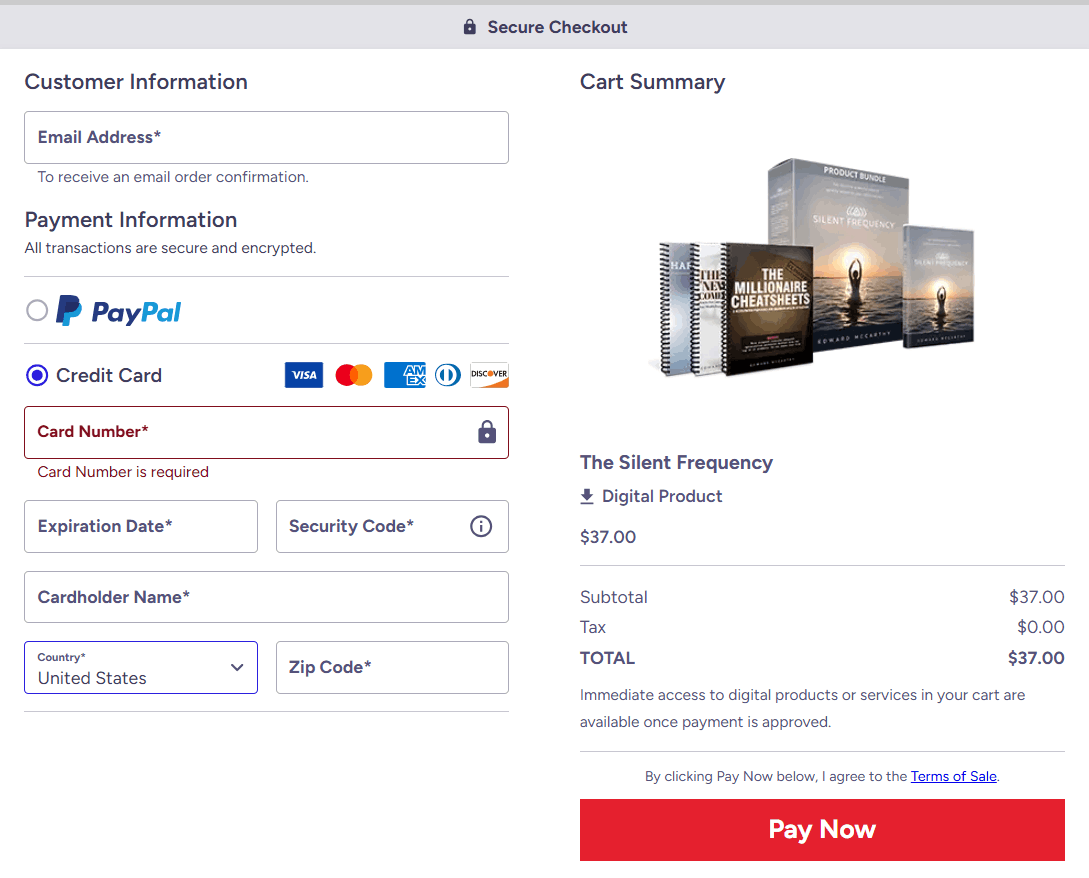Click the 'All transactions are secure and encrypted' text

point(170,248)
